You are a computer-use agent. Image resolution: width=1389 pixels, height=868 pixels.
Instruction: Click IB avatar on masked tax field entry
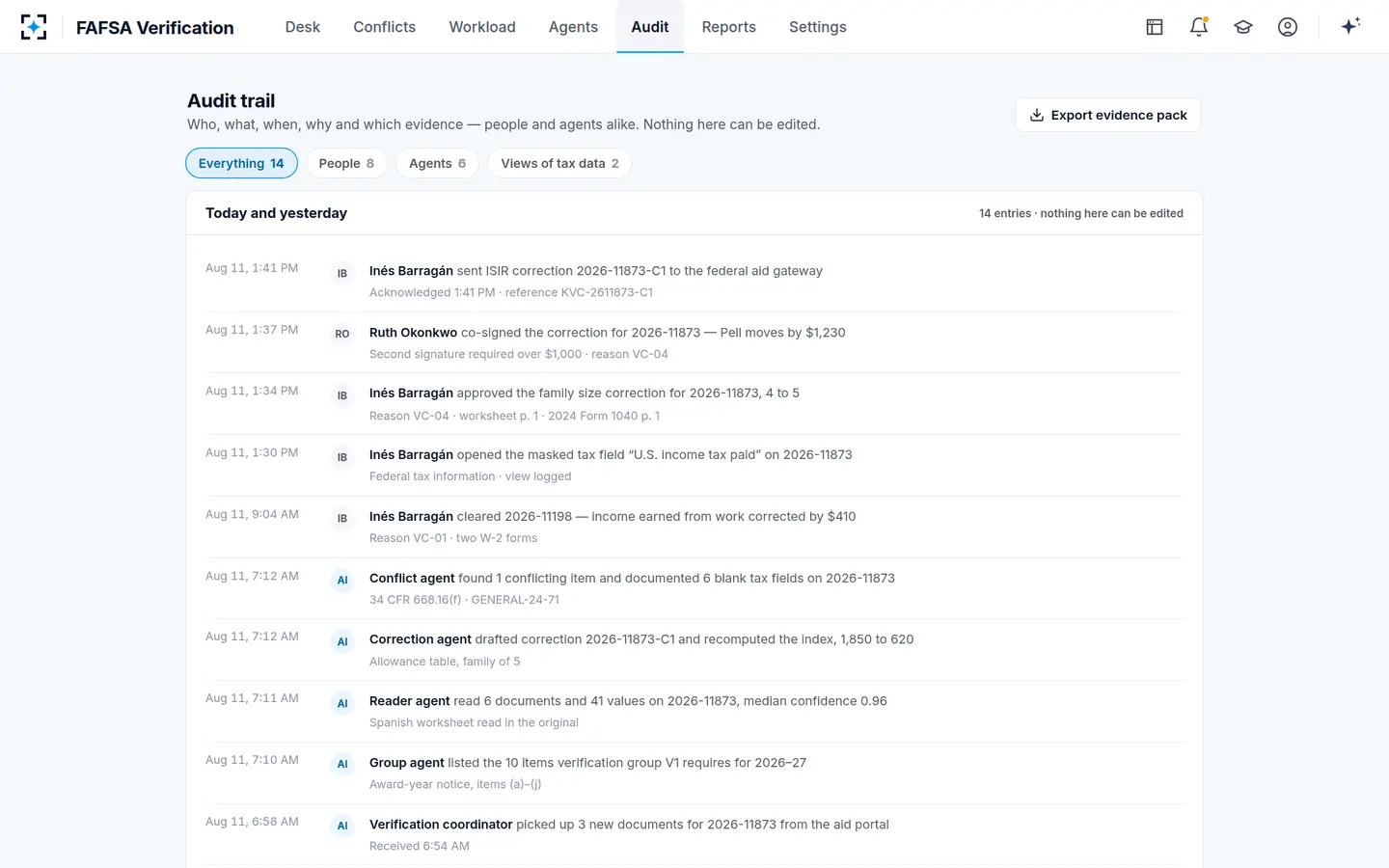click(342, 457)
